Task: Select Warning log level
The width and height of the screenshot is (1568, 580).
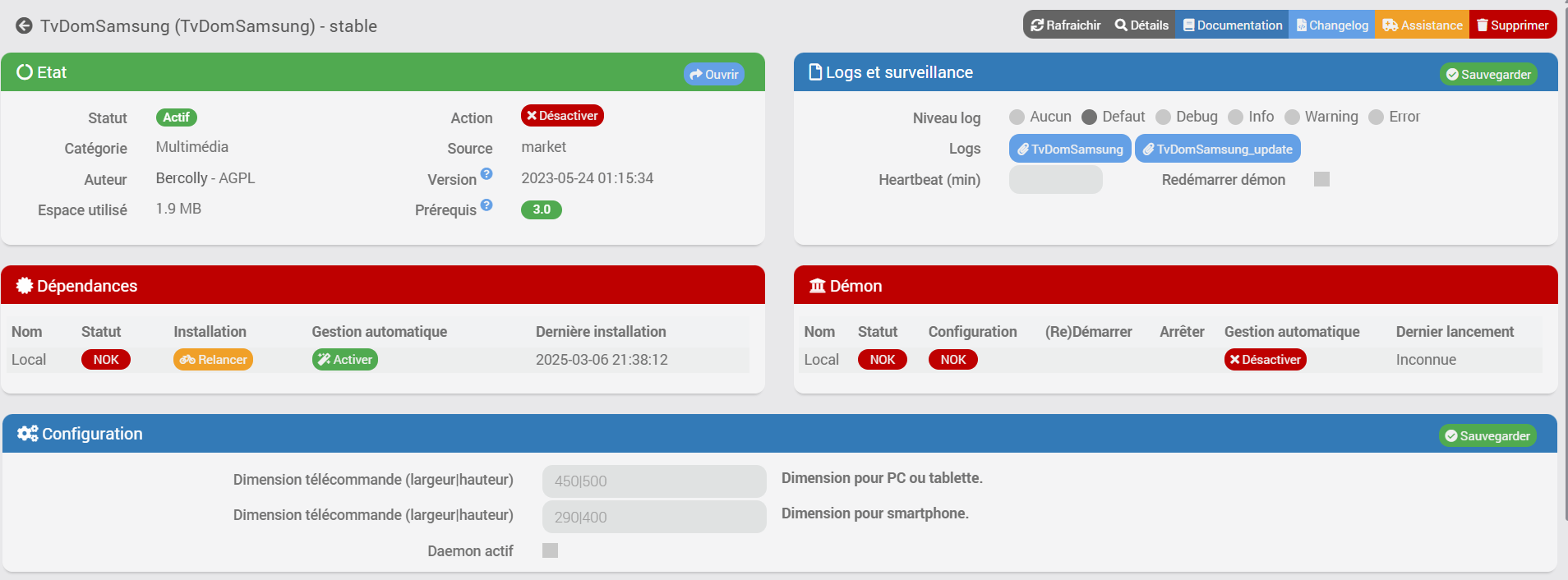Action: (1292, 117)
